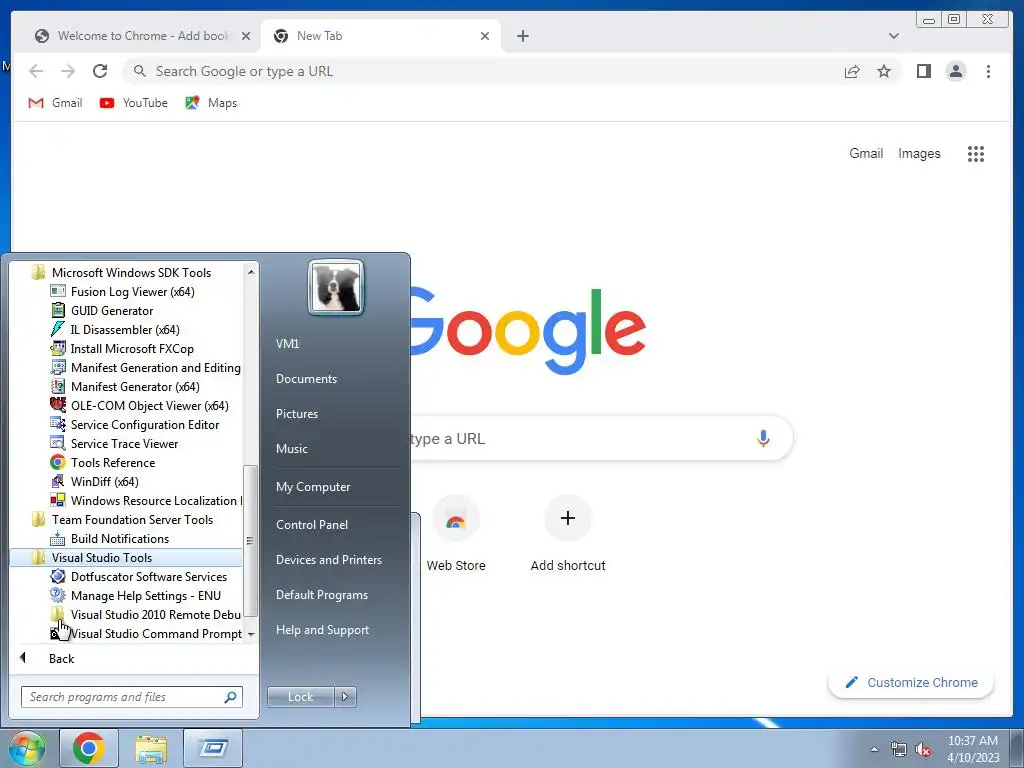
Task: Open IL Disassembler (x64)
Action: tap(124, 330)
